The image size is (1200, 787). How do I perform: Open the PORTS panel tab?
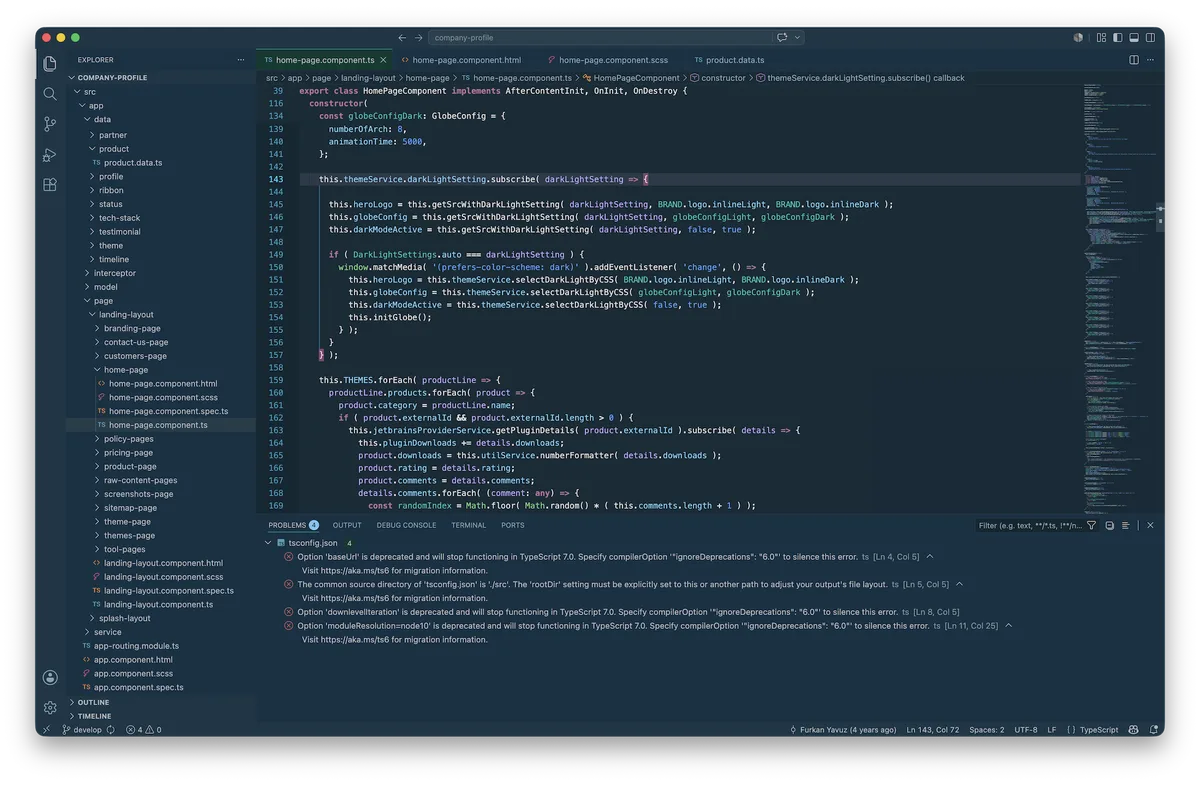(x=513, y=525)
